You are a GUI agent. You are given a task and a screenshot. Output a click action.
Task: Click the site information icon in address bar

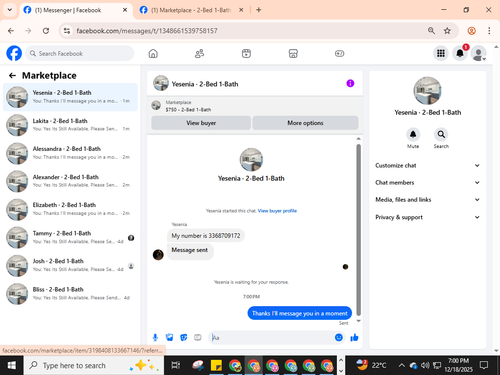click(x=67, y=31)
